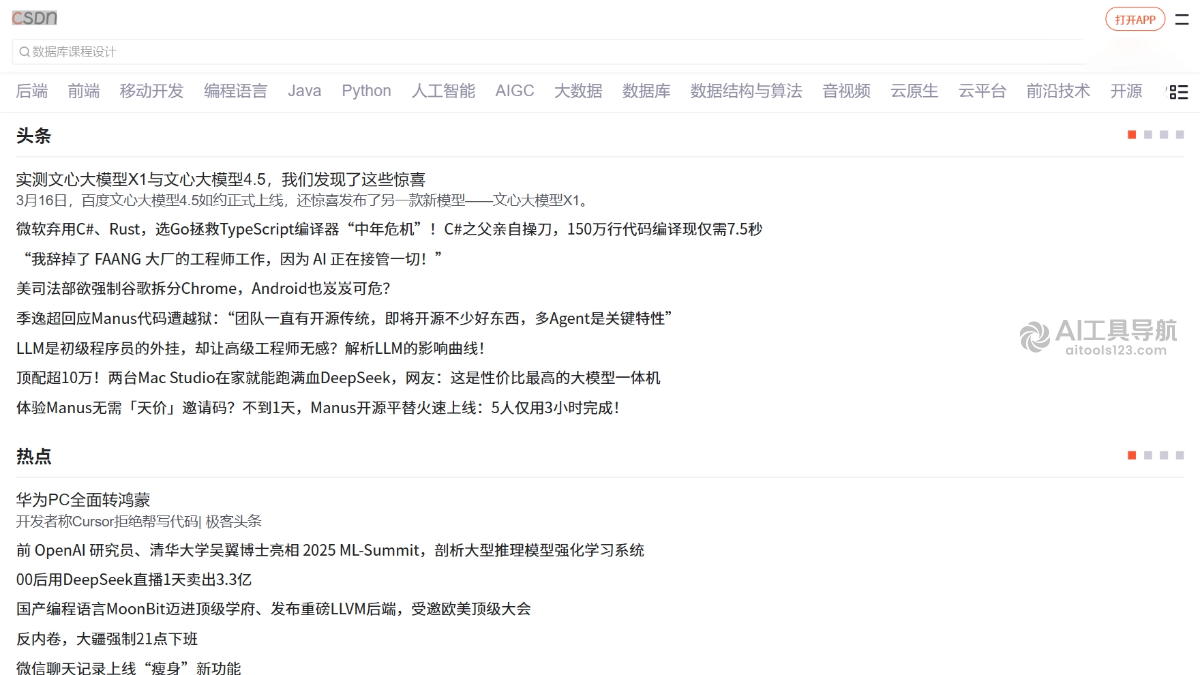Select the first red 头条 carousel dot

(1132, 134)
